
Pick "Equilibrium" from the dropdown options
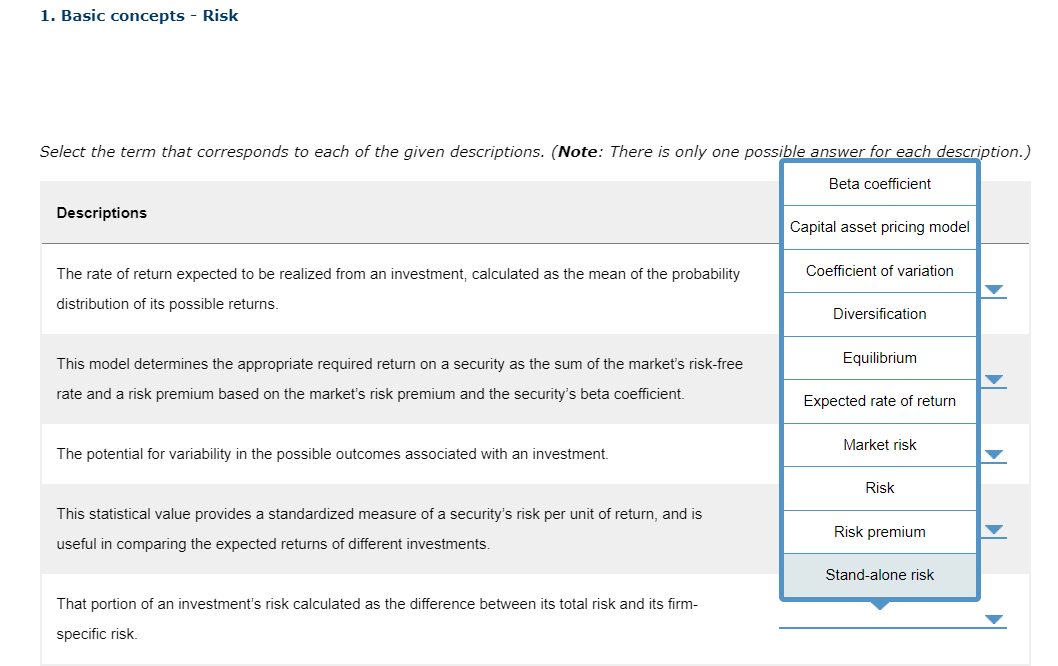tap(880, 357)
